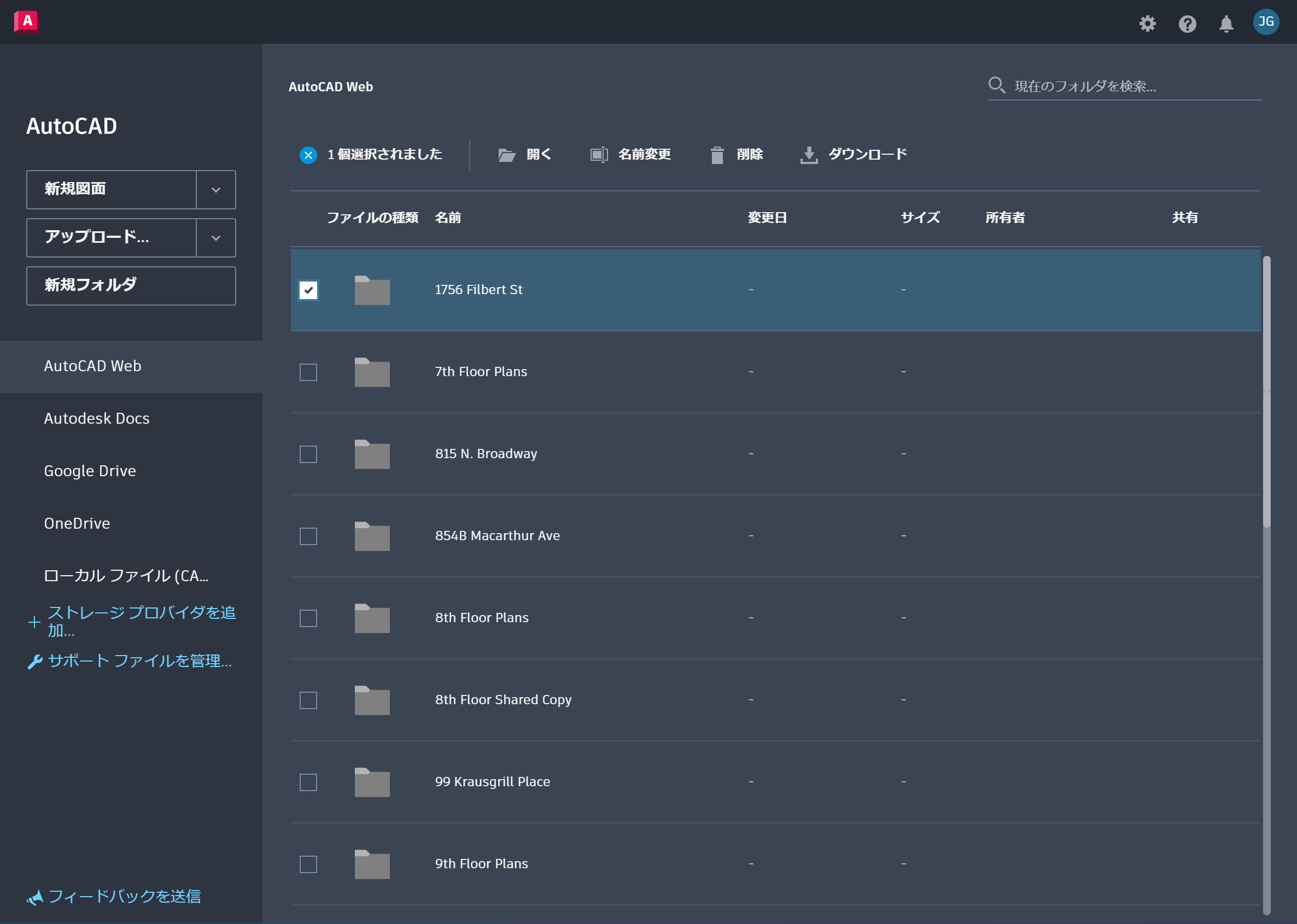Viewport: 1297px width, 924px height.
Task: Click 開く action button text
Action: tap(539, 154)
